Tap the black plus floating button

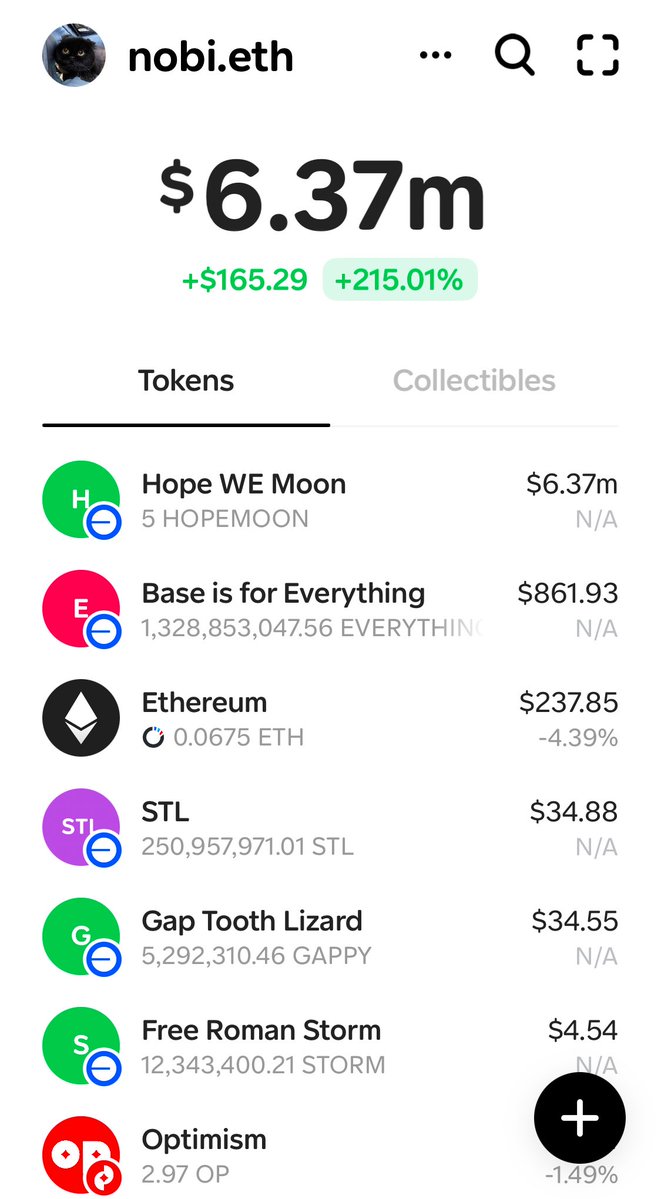tap(580, 1118)
